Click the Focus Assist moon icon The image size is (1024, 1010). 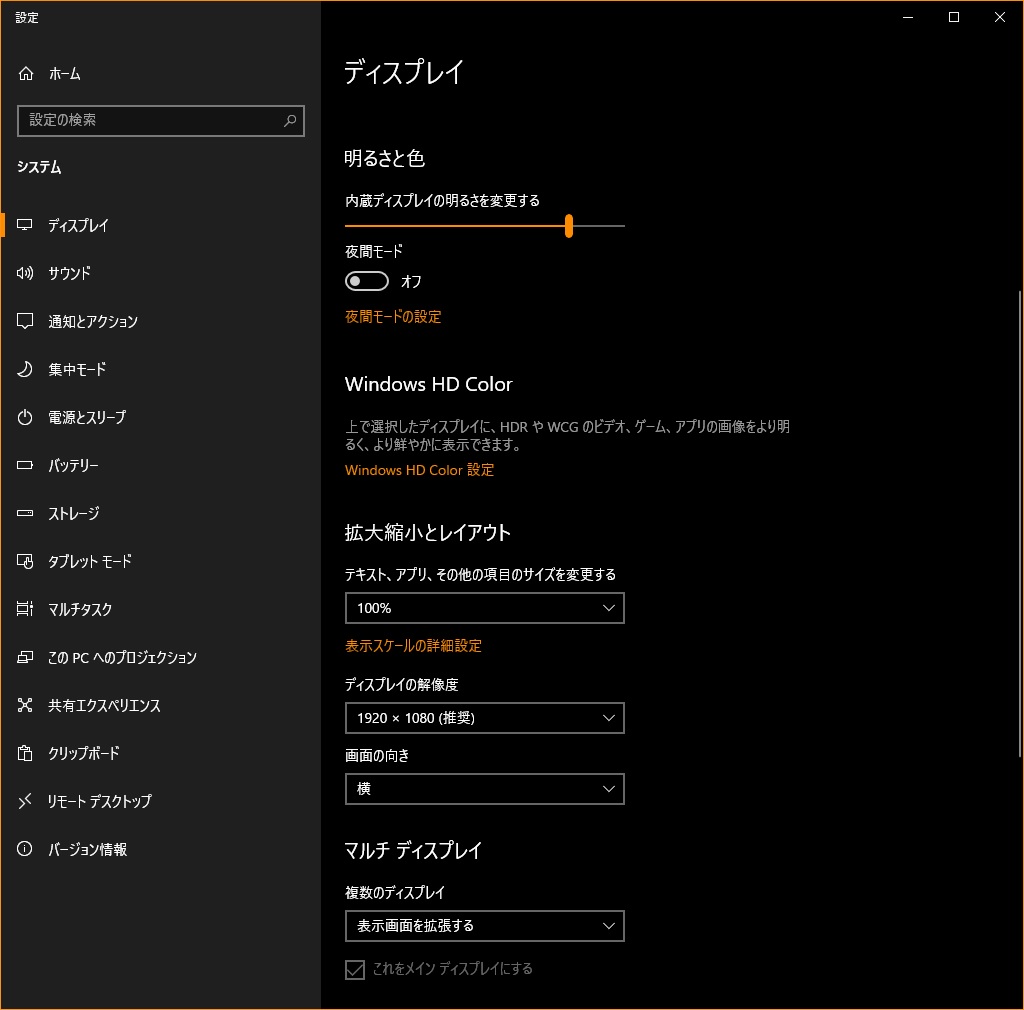(26, 369)
